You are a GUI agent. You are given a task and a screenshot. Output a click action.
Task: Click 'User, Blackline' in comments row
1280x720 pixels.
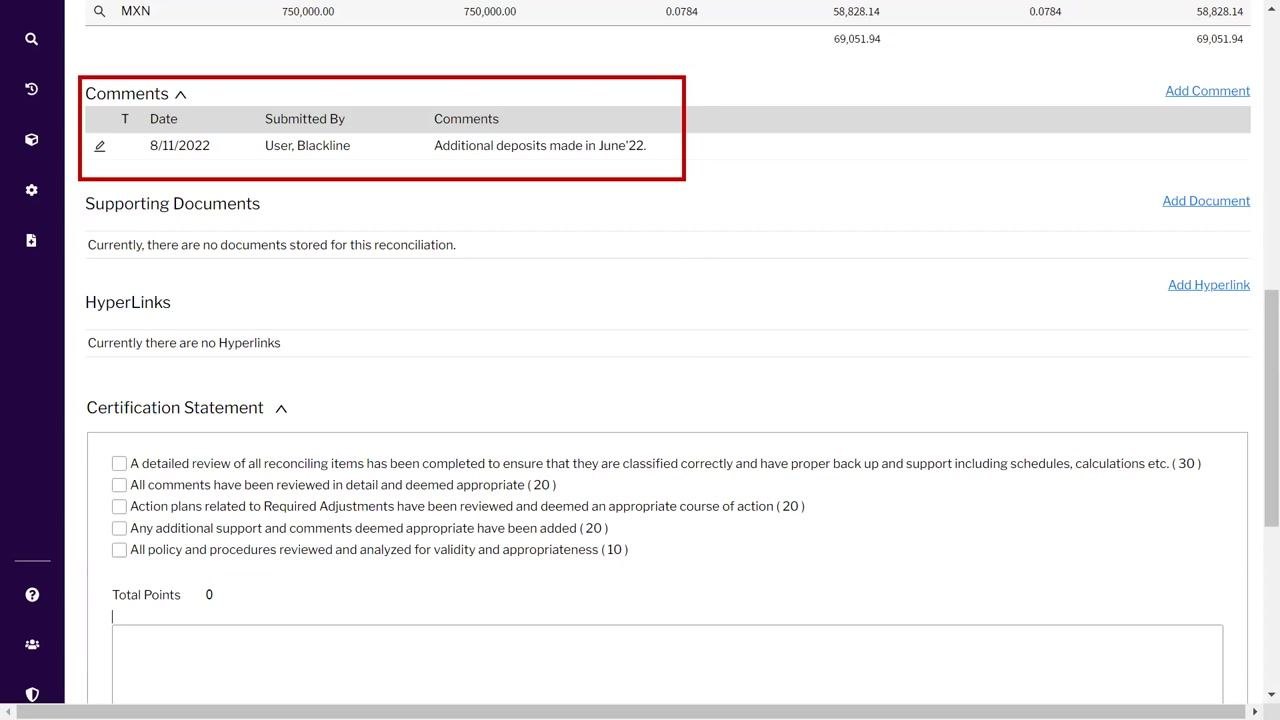click(307, 146)
